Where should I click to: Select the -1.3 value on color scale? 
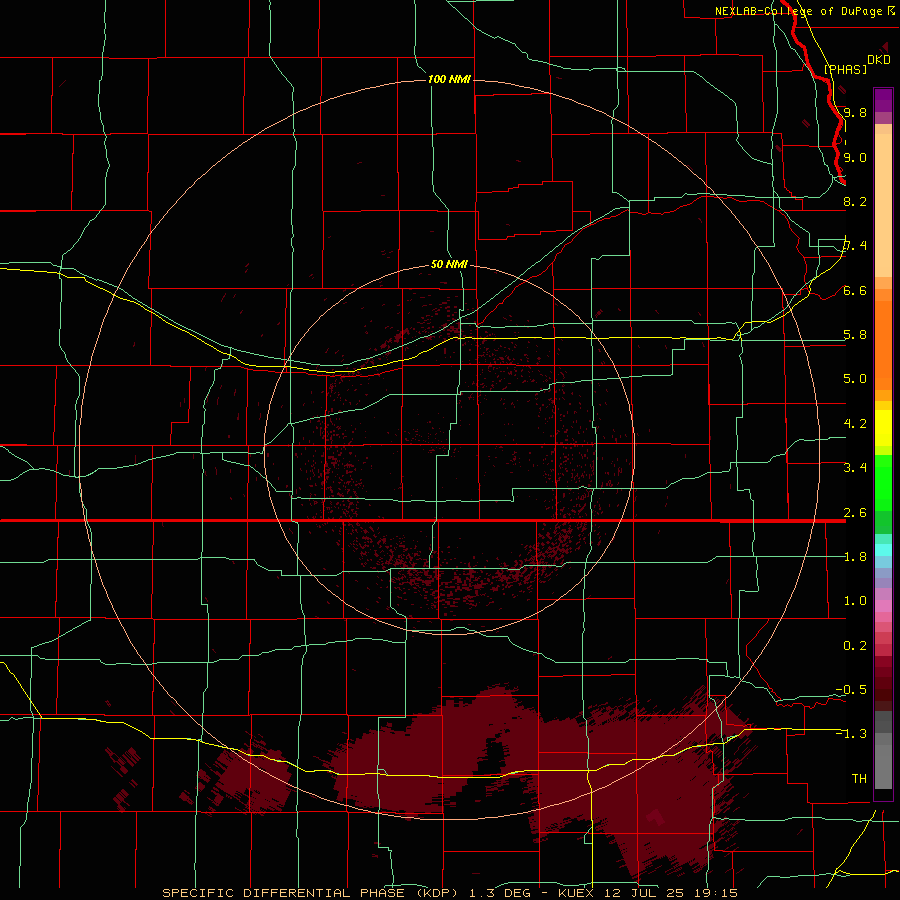pos(851,734)
